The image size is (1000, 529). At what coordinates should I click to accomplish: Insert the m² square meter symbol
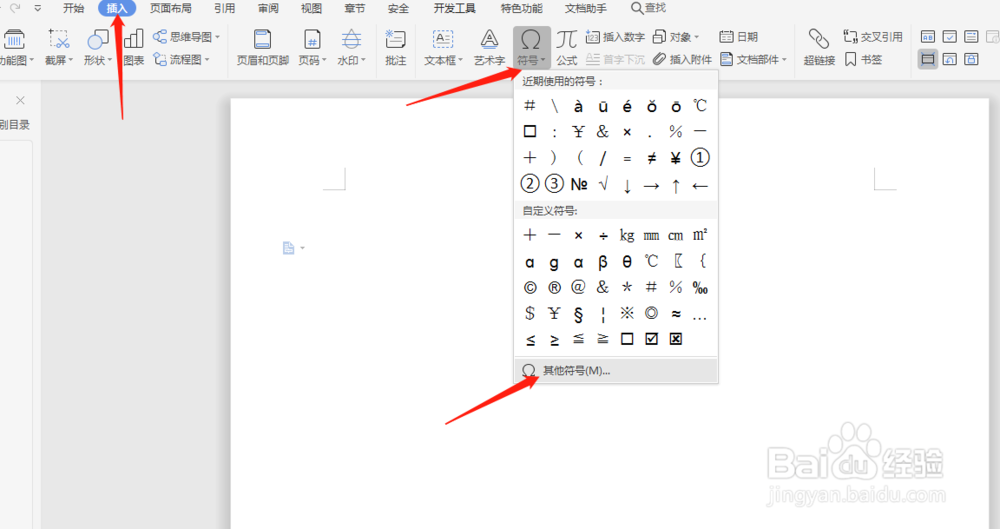click(x=700, y=235)
